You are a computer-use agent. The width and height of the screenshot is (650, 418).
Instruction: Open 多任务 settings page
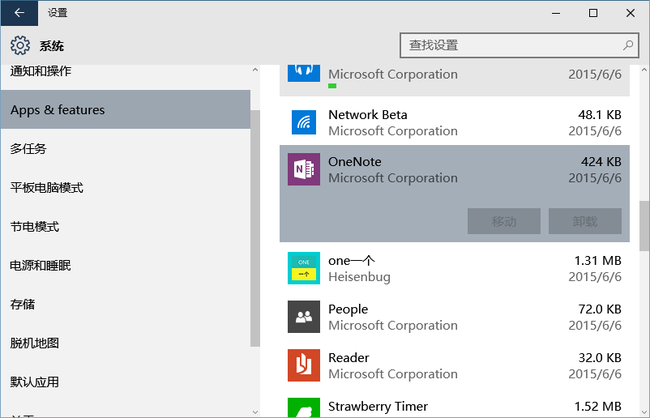coord(125,148)
